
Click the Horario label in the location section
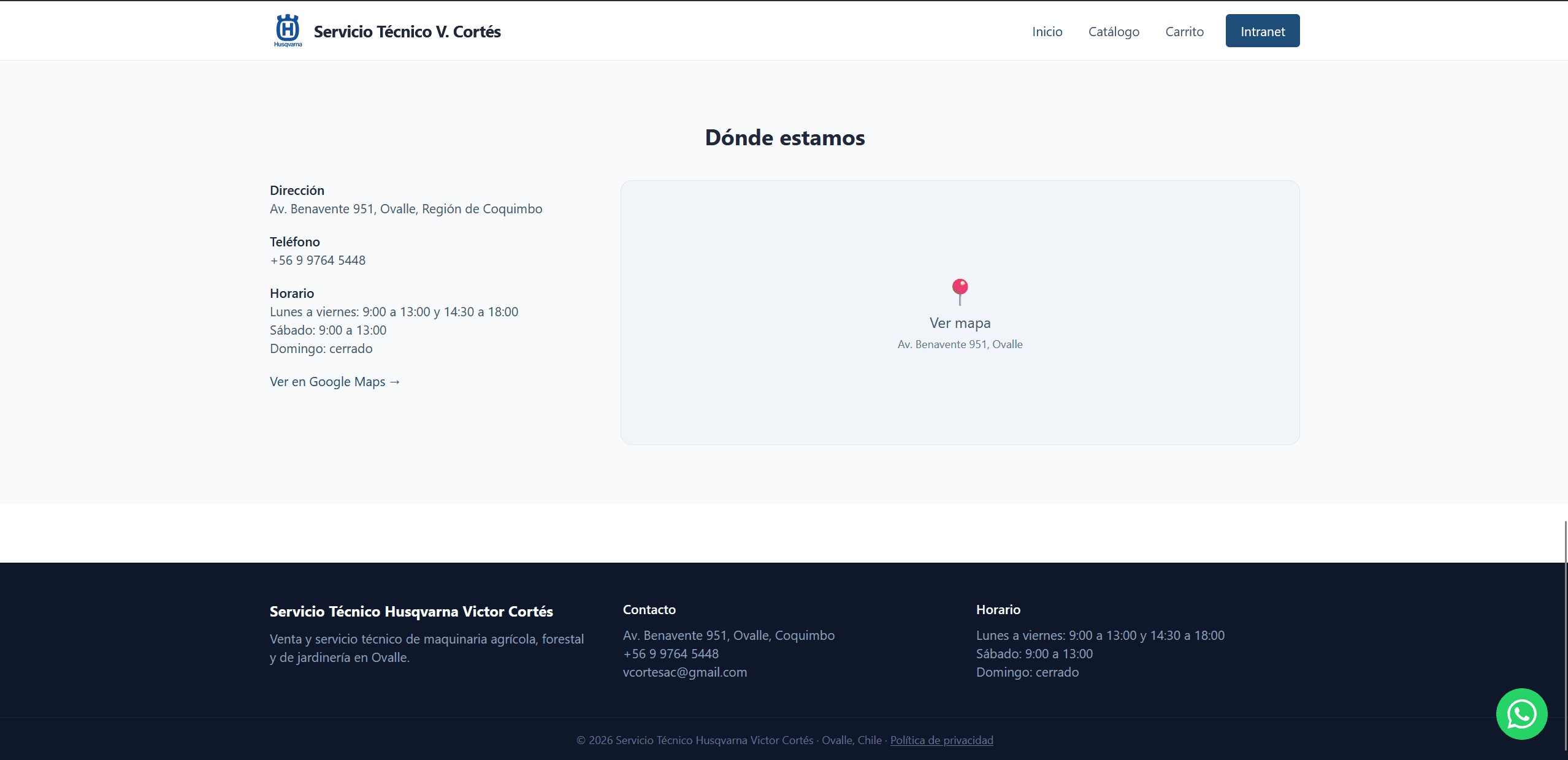[292, 294]
